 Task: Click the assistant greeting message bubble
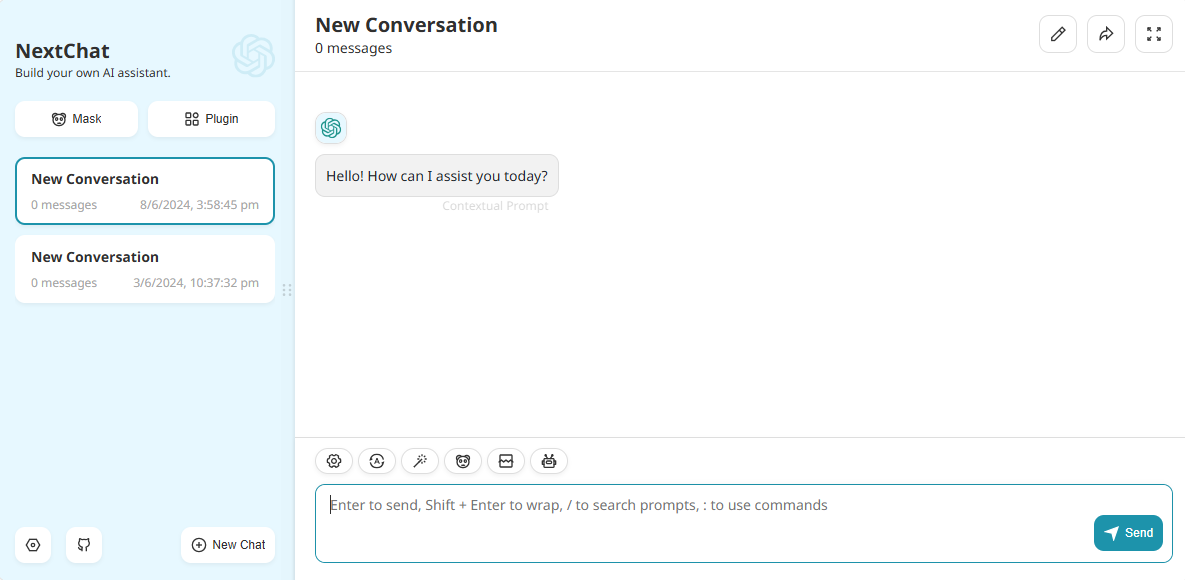(x=437, y=175)
